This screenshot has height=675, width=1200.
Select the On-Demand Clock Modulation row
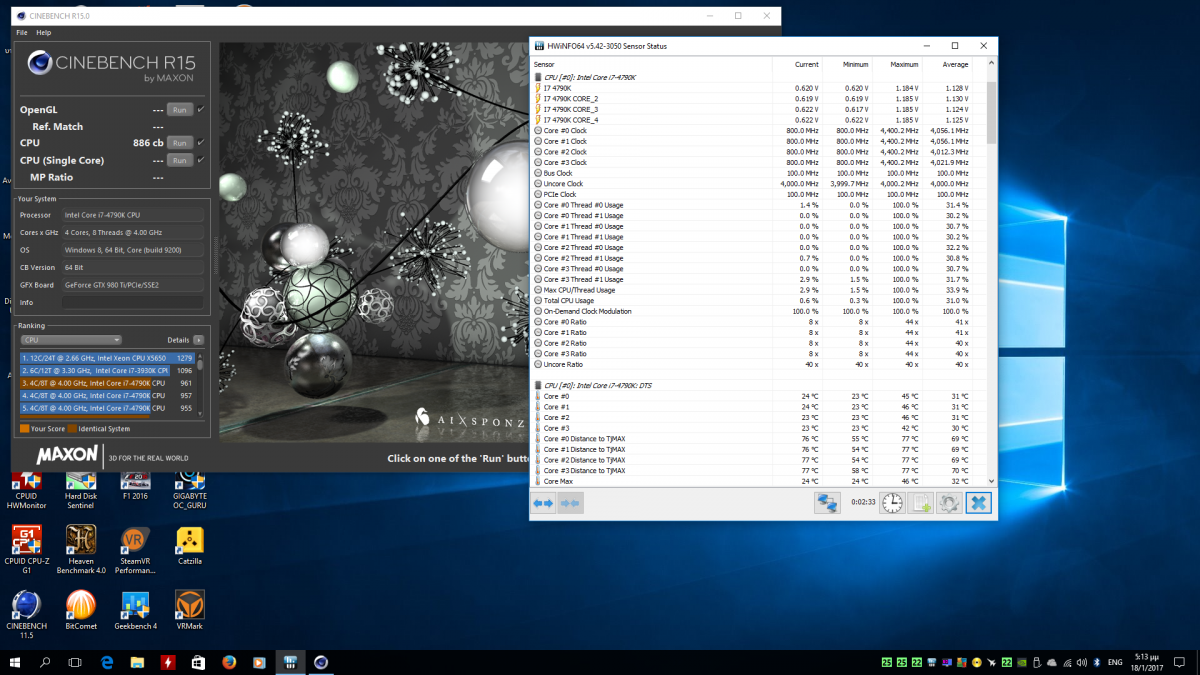point(759,311)
